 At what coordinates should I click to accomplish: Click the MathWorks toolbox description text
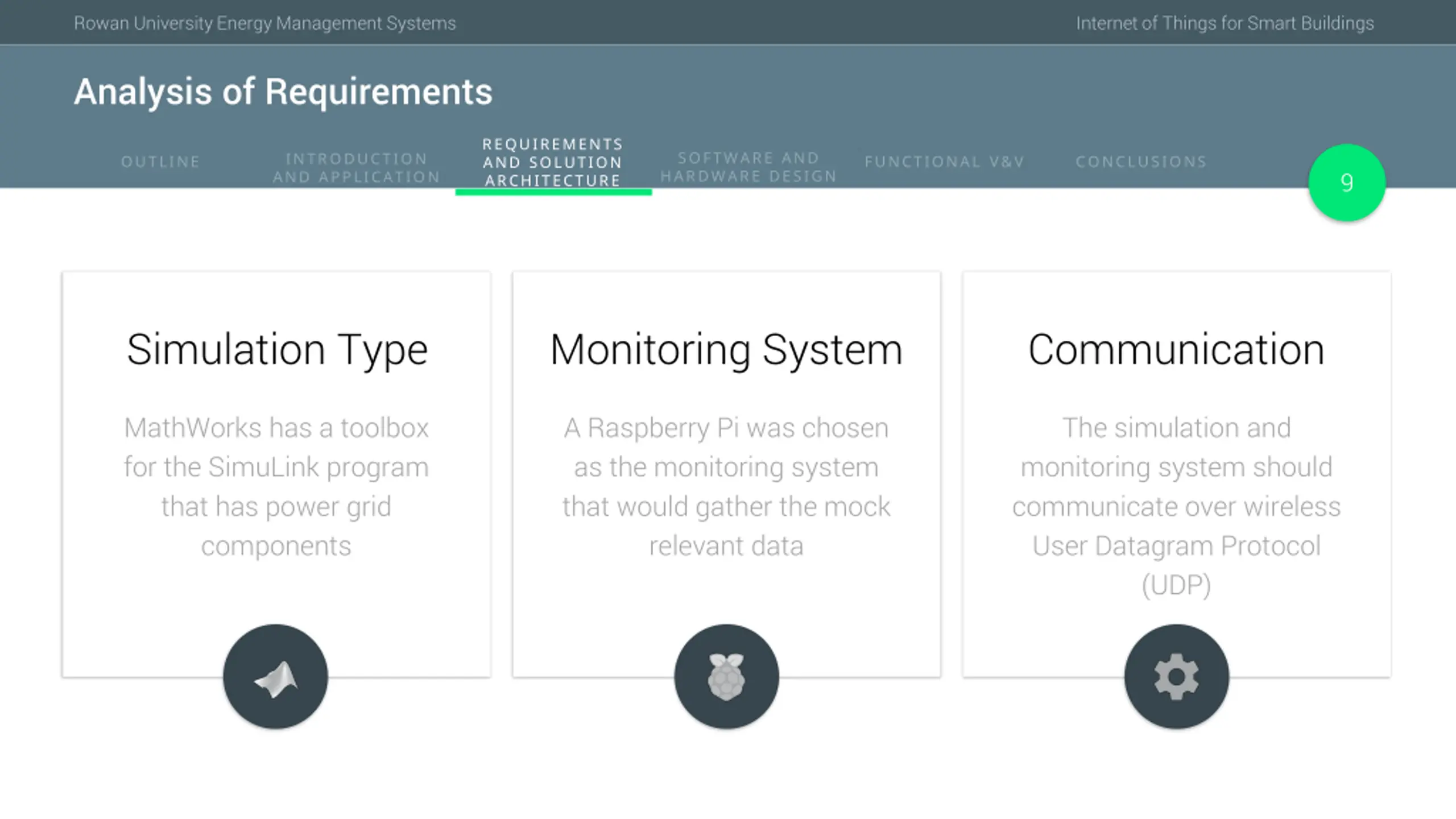(276, 487)
